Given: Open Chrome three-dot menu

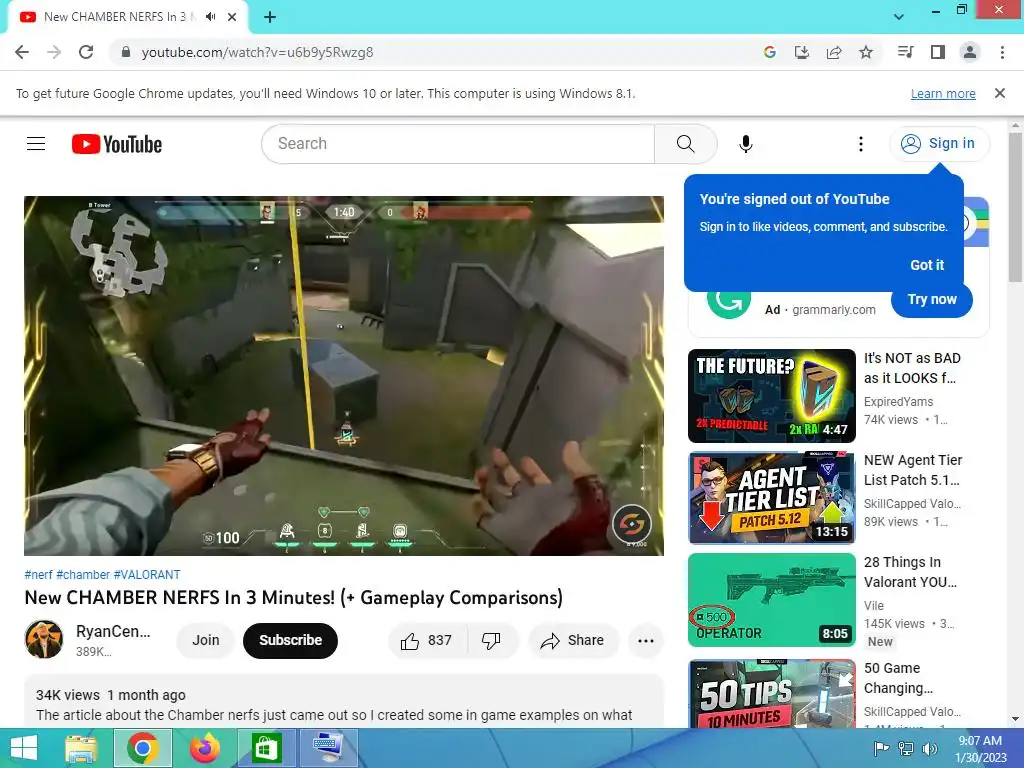Looking at the screenshot, I should coord(1002,52).
